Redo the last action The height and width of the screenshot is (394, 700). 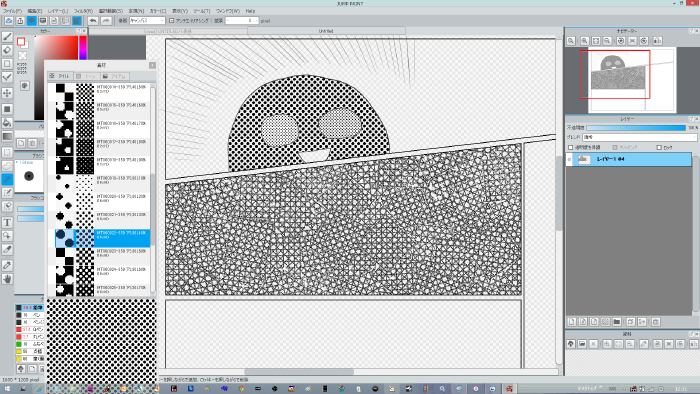tap(106, 21)
